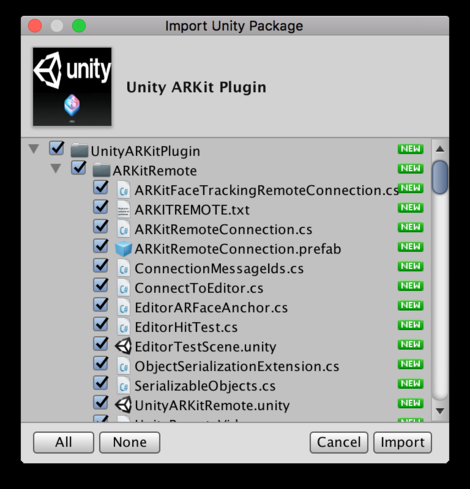This screenshot has height=489, width=470.
Task: Click the ARKITREMOTE.txt text file icon
Action: (123, 210)
